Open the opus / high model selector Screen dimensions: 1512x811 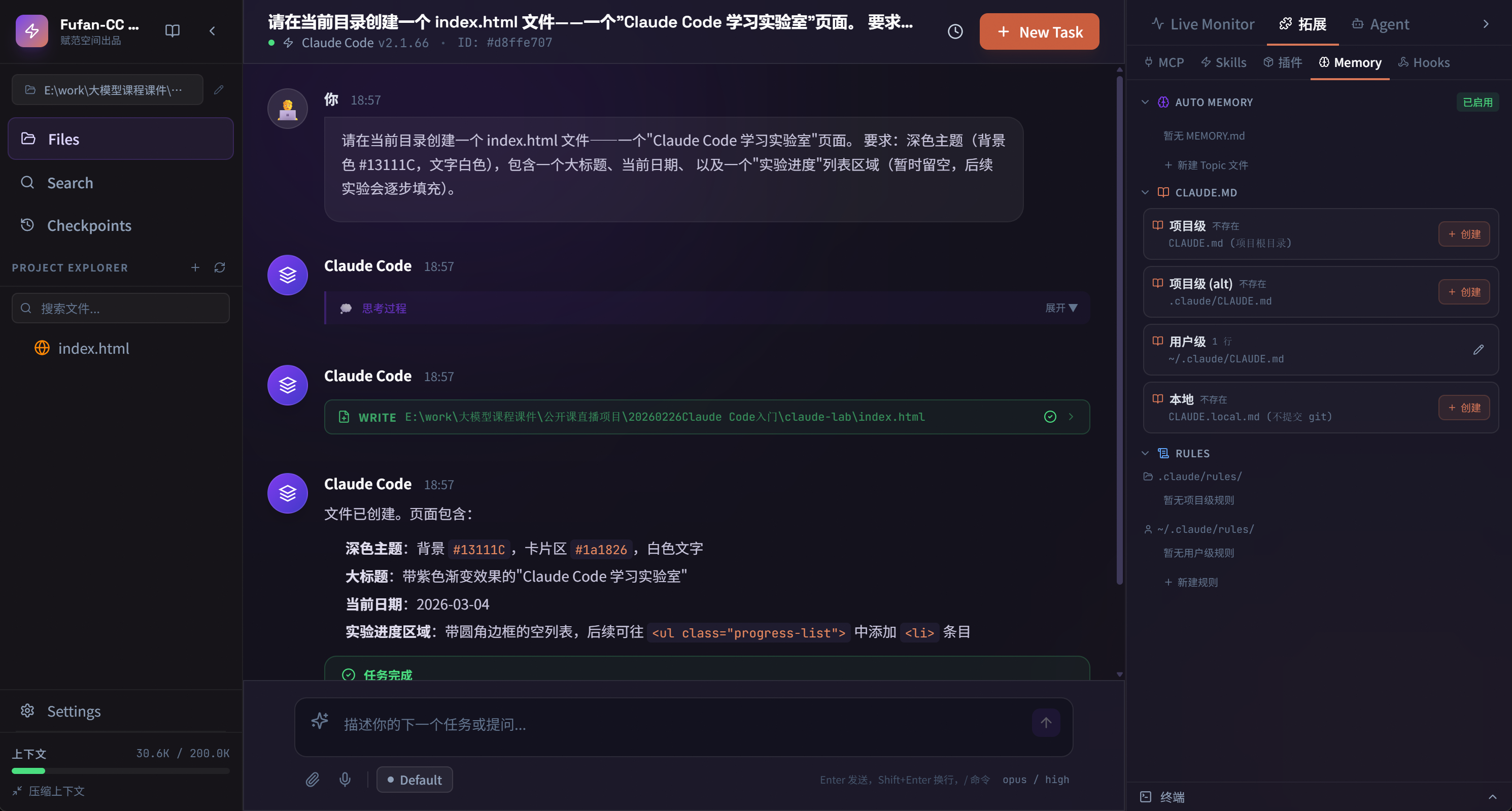1036,780
